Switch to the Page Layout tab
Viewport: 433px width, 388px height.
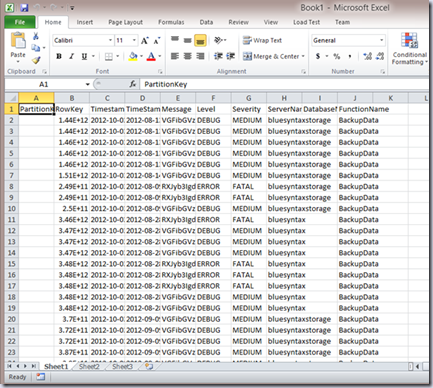point(125,22)
